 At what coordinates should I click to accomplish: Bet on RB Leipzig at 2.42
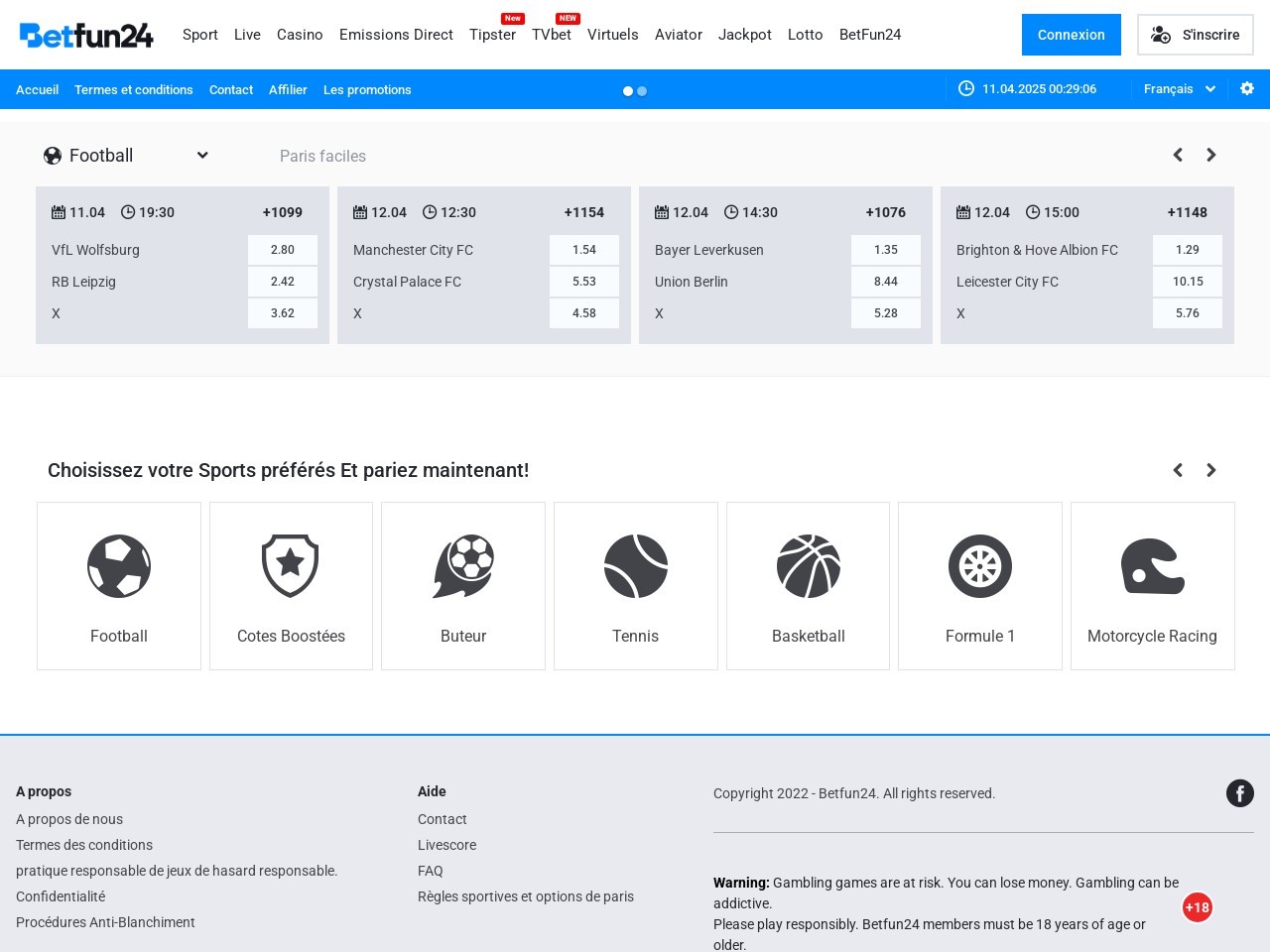283,282
